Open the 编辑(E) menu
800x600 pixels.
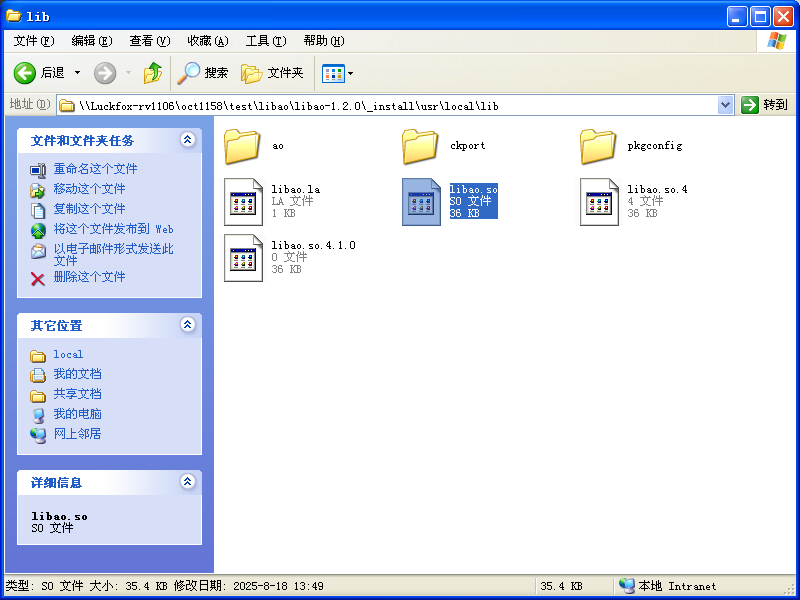92,41
